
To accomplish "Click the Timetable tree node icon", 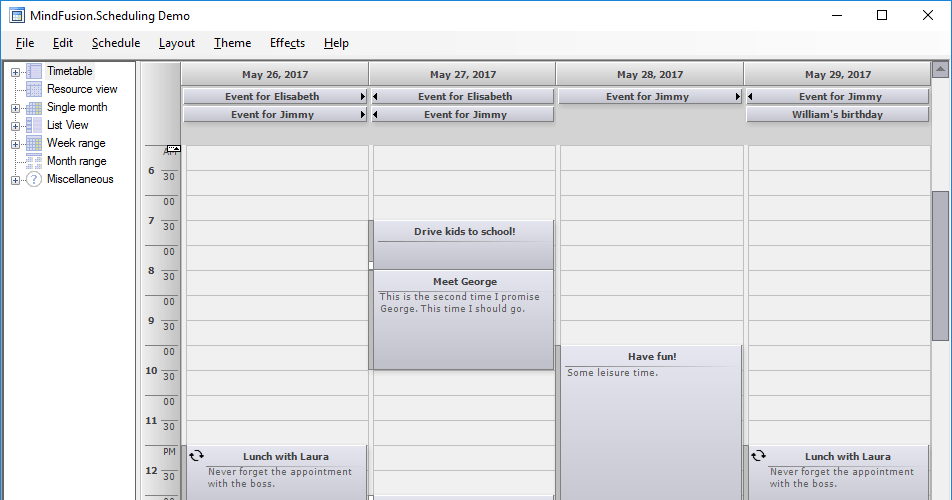I will click(34, 72).
